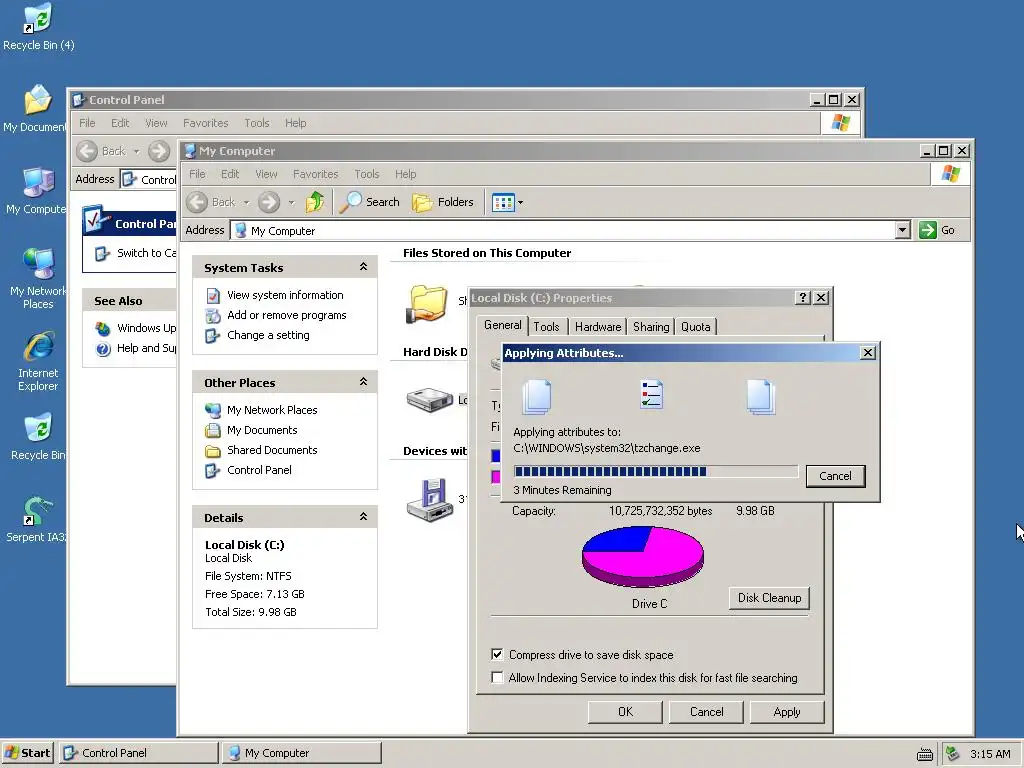This screenshot has width=1024, height=768.
Task: Open the Edit menu in My Computer
Action: pyautogui.click(x=230, y=174)
